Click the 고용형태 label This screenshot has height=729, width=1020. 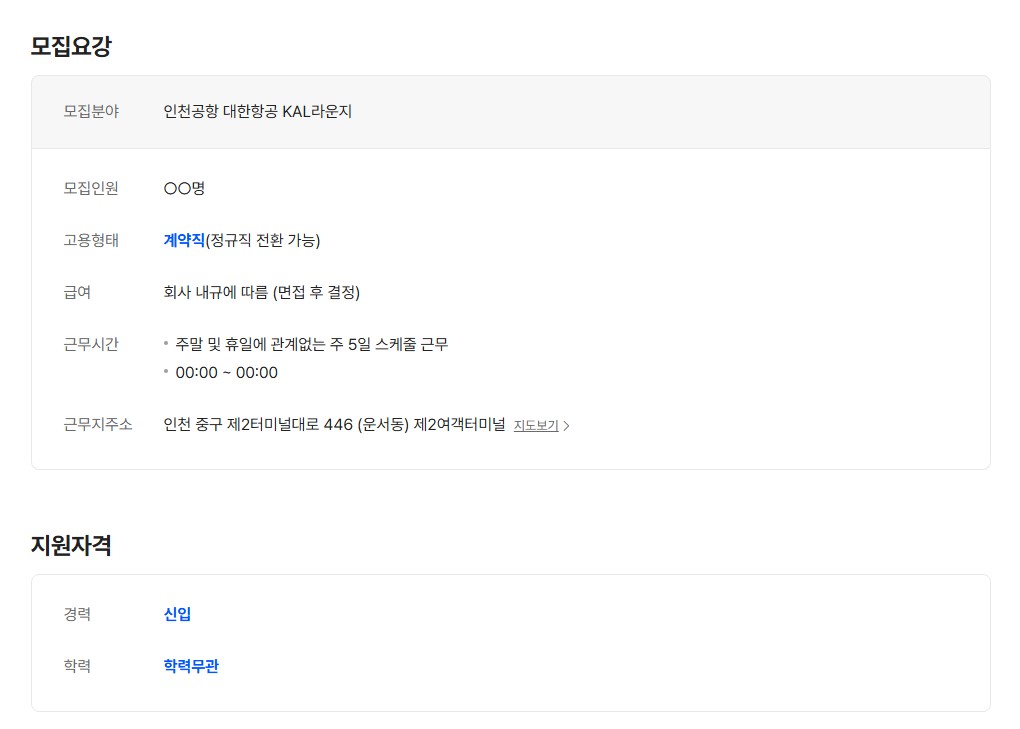point(91,240)
